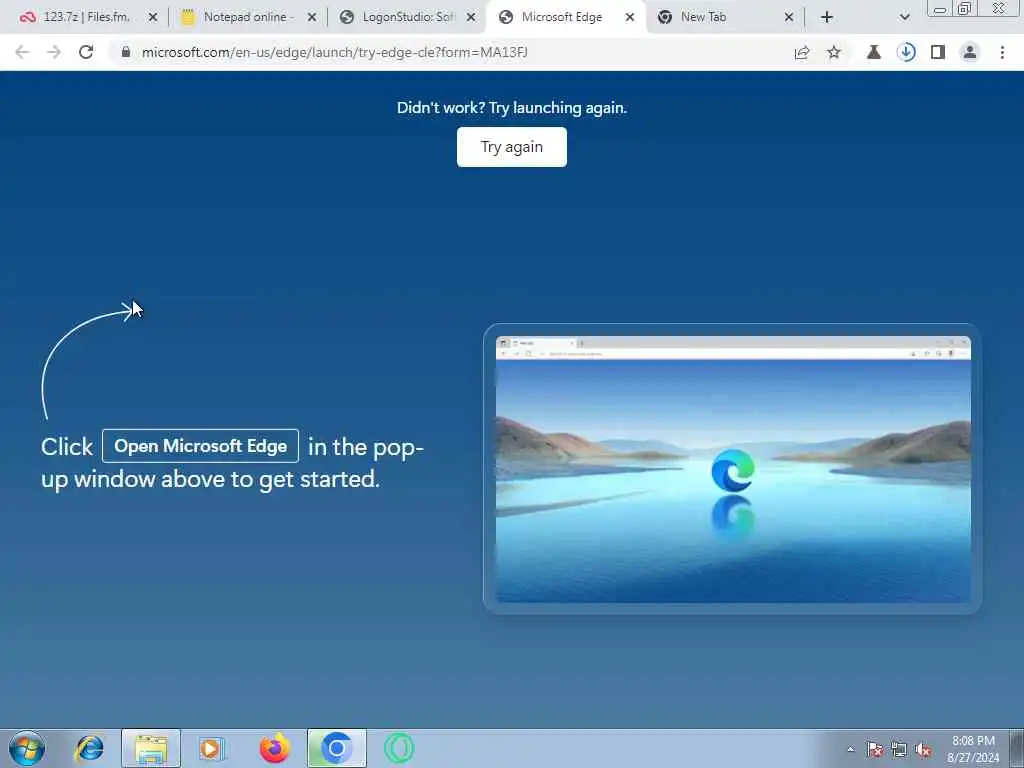Close the Notepad online tab
1024x768 pixels.
tap(312, 18)
